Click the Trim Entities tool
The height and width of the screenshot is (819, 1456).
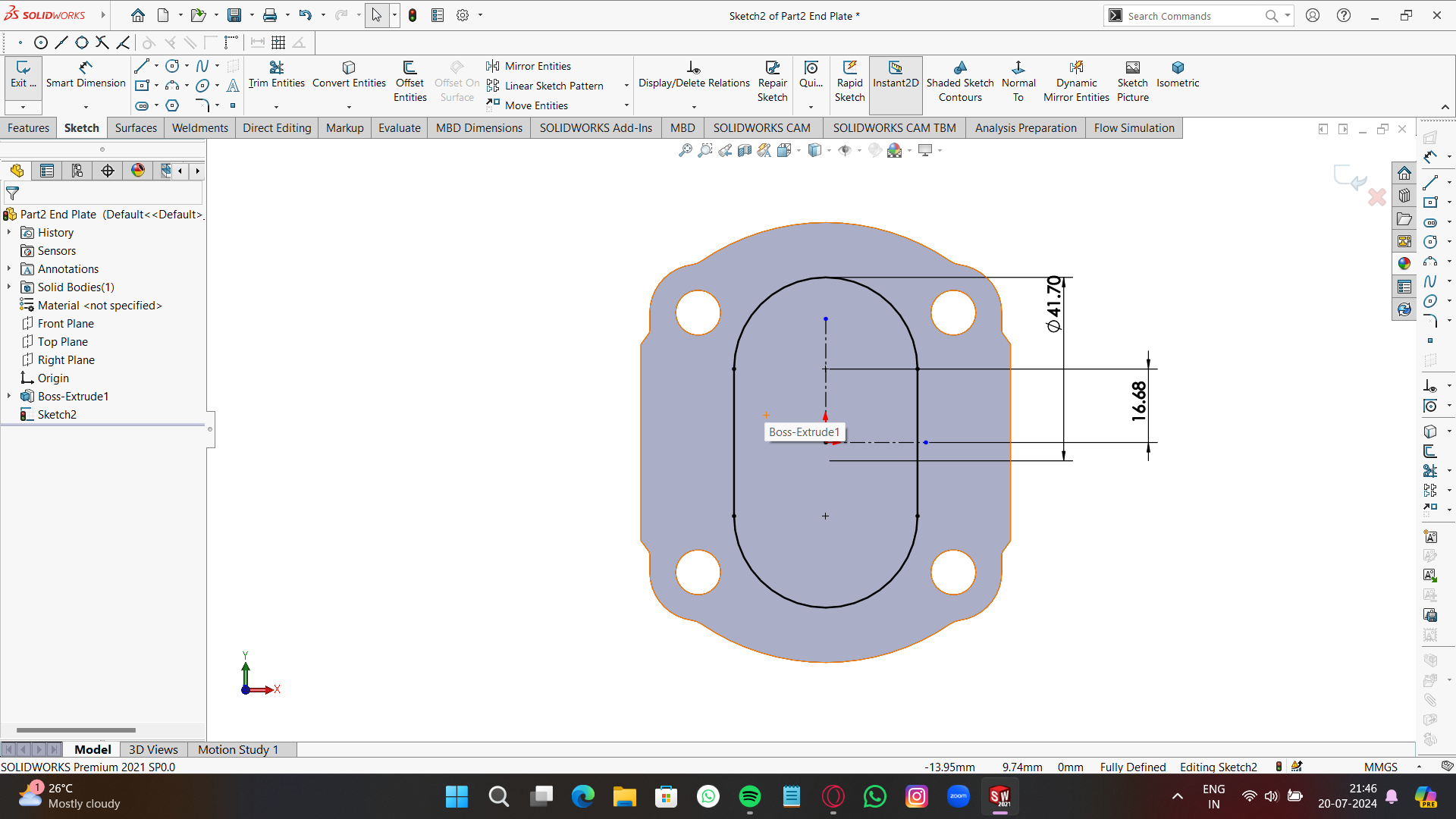[x=276, y=74]
